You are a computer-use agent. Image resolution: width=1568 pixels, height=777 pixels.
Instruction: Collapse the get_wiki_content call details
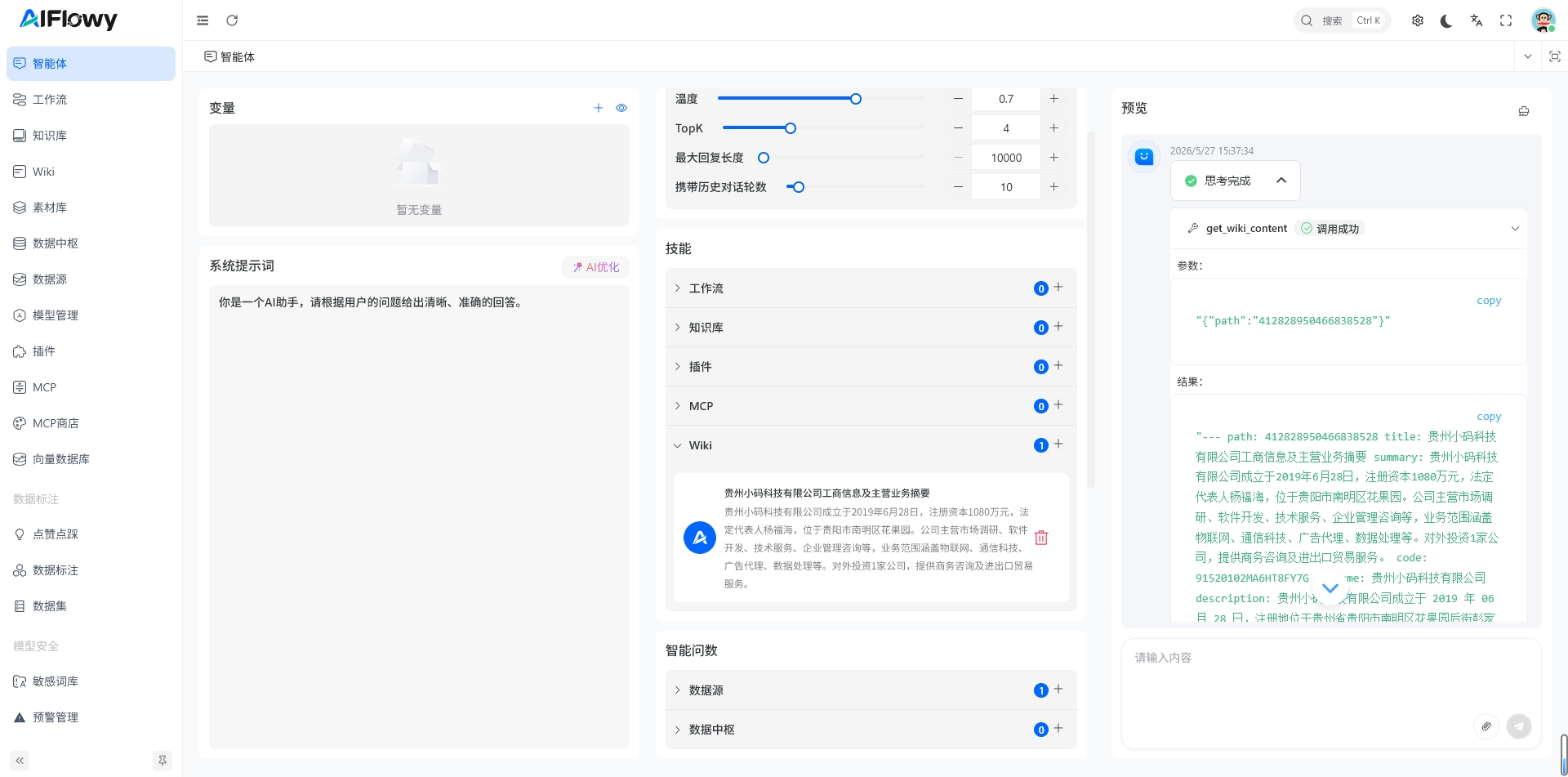pos(1515,229)
